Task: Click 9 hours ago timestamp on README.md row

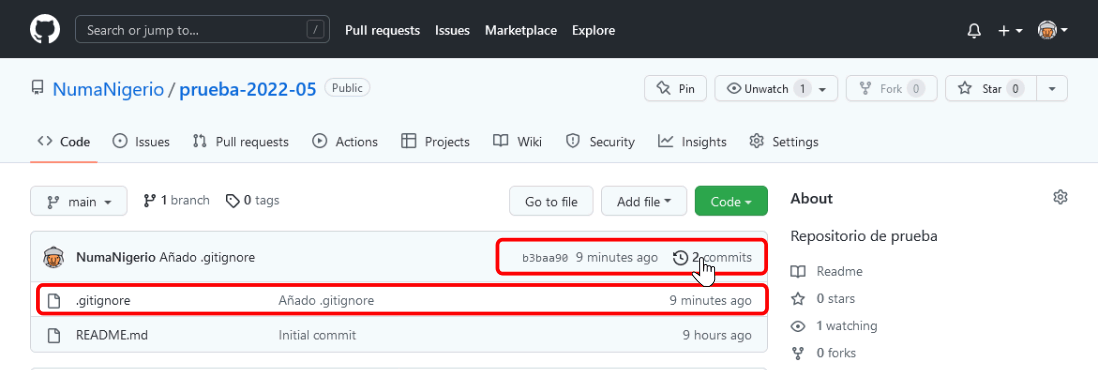Action: (717, 335)
